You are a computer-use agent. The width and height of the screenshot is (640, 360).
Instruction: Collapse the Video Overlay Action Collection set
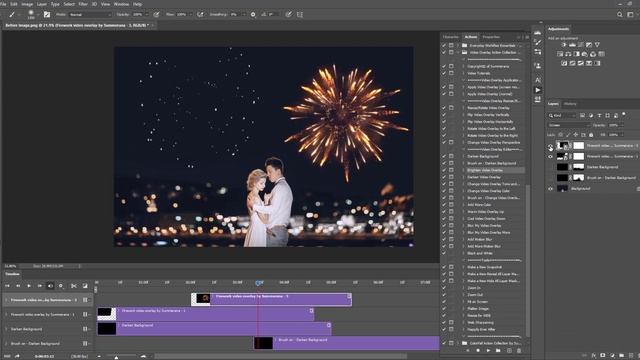(x=458, y=52)
